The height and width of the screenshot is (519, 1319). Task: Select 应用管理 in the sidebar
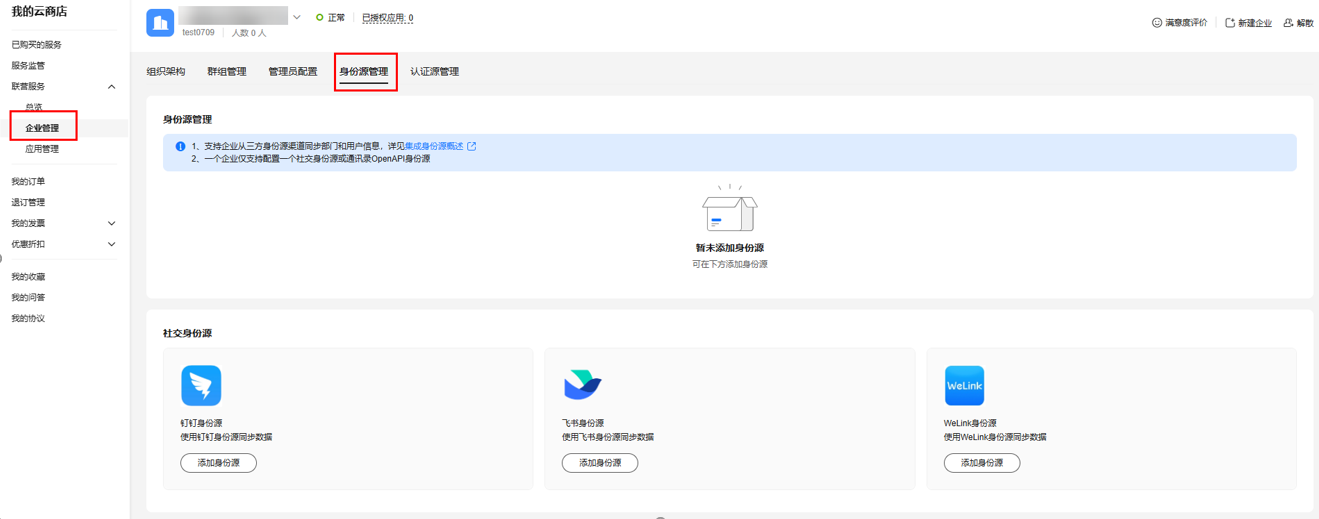42,149
